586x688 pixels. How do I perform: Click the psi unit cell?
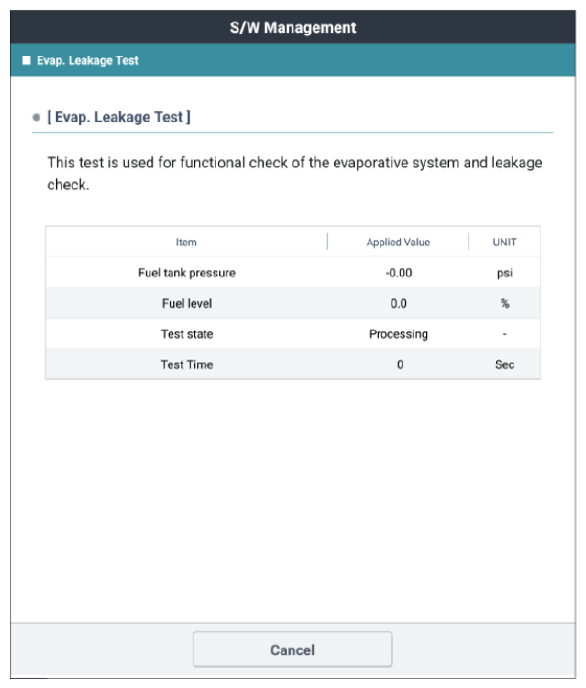click(504, 273)
